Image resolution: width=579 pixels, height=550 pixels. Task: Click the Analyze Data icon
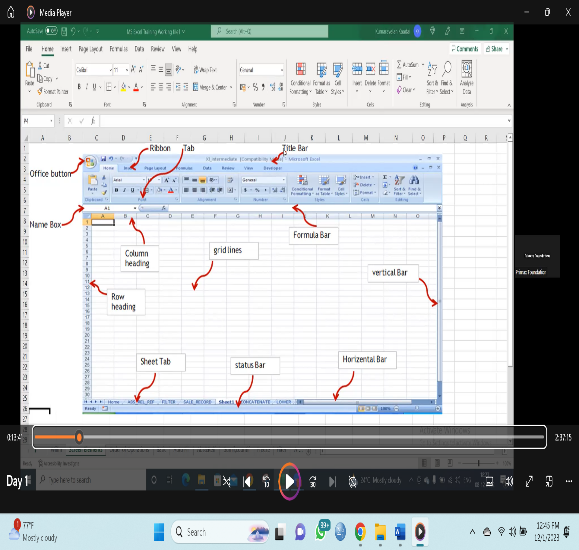click(x=467, y=69)
